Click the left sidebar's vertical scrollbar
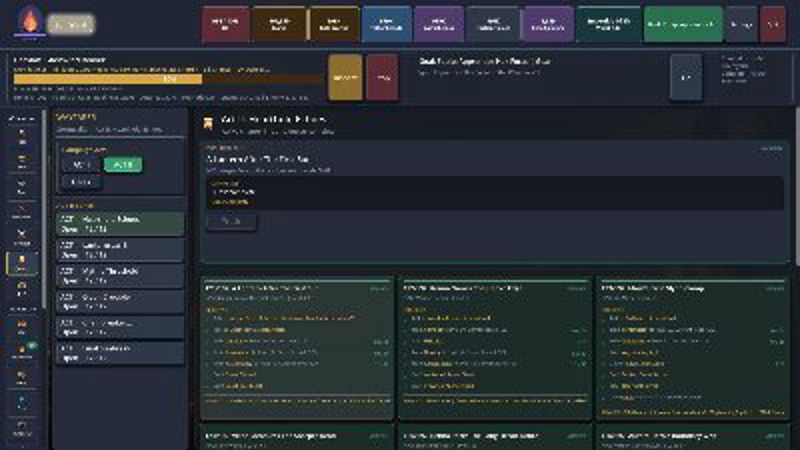Image resolution: width=800 pixels, height=450 pixels. point(44,209)
